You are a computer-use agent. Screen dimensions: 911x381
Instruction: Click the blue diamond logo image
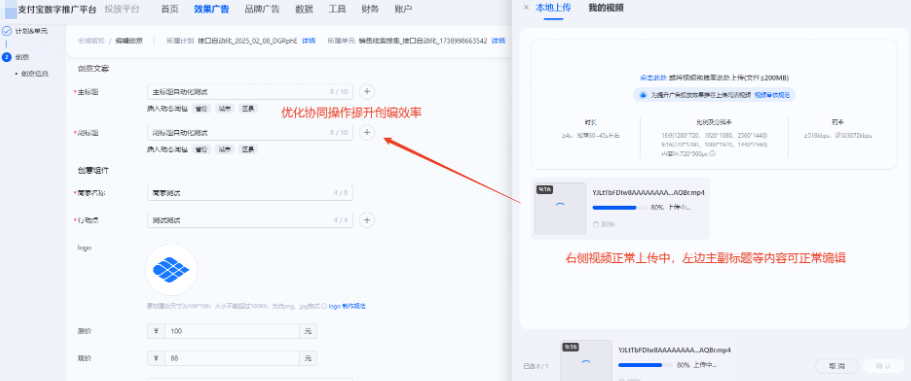(171, 269)
